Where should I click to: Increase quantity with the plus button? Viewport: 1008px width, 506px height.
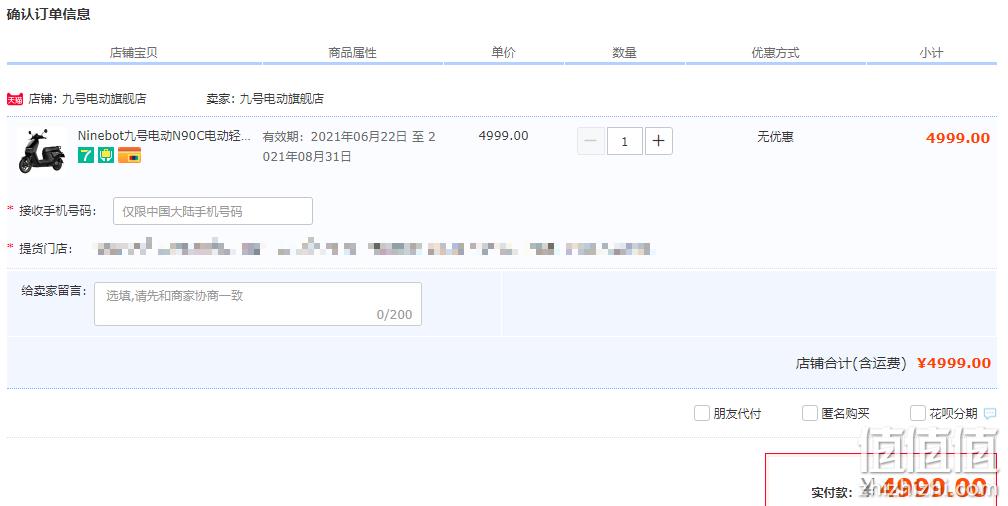[658, 141]
